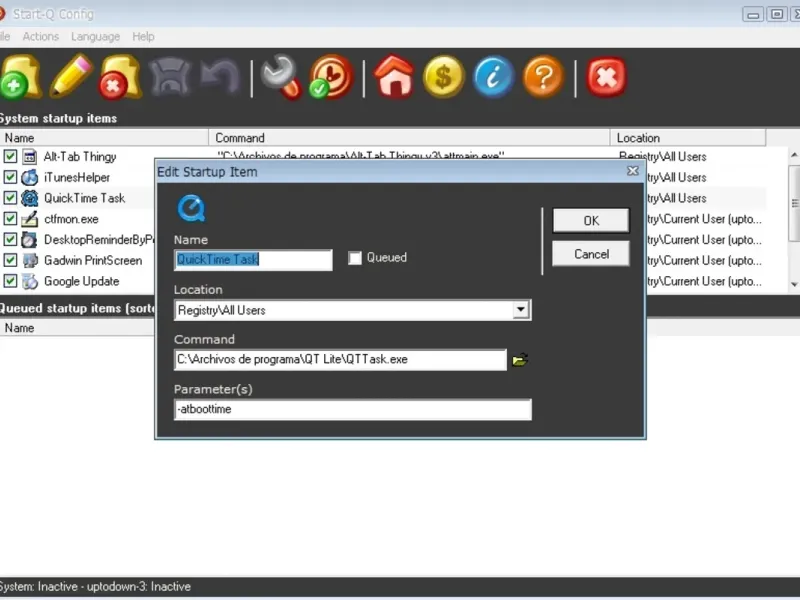Click the Name input field

253,260
